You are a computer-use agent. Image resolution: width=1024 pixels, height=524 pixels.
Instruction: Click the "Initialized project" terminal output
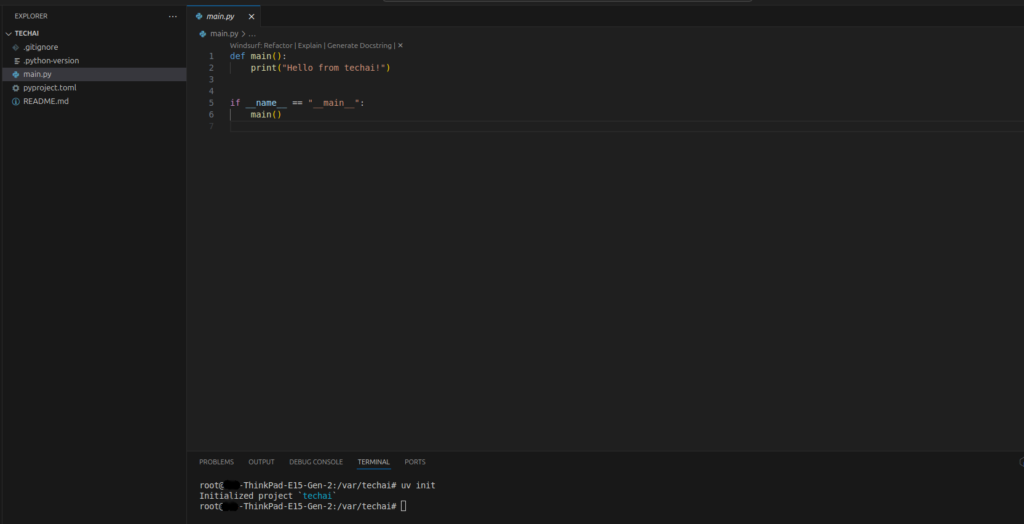[x=246, y=496]
